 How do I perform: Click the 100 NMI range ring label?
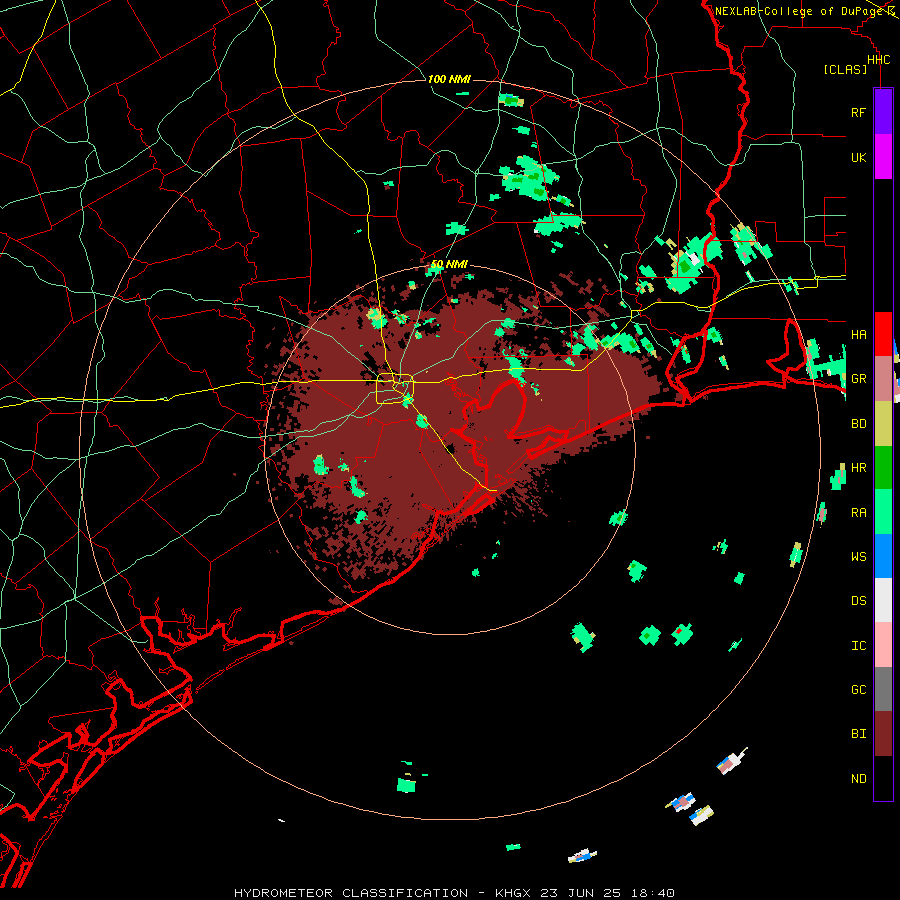coord(449,79)
